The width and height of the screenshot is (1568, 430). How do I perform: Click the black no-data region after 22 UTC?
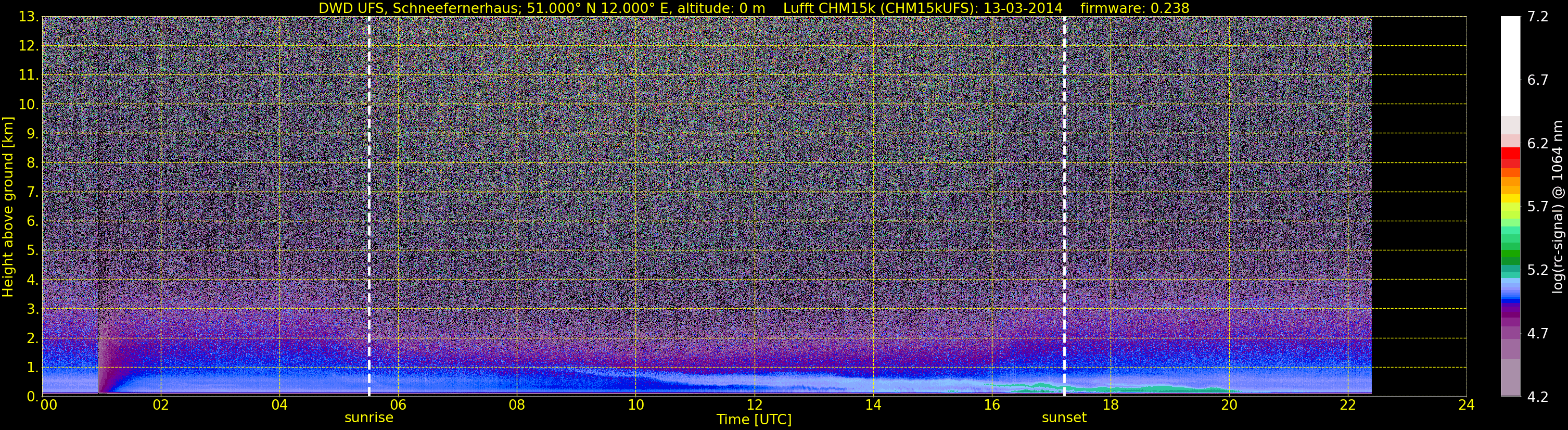(x=1419, y=206)
